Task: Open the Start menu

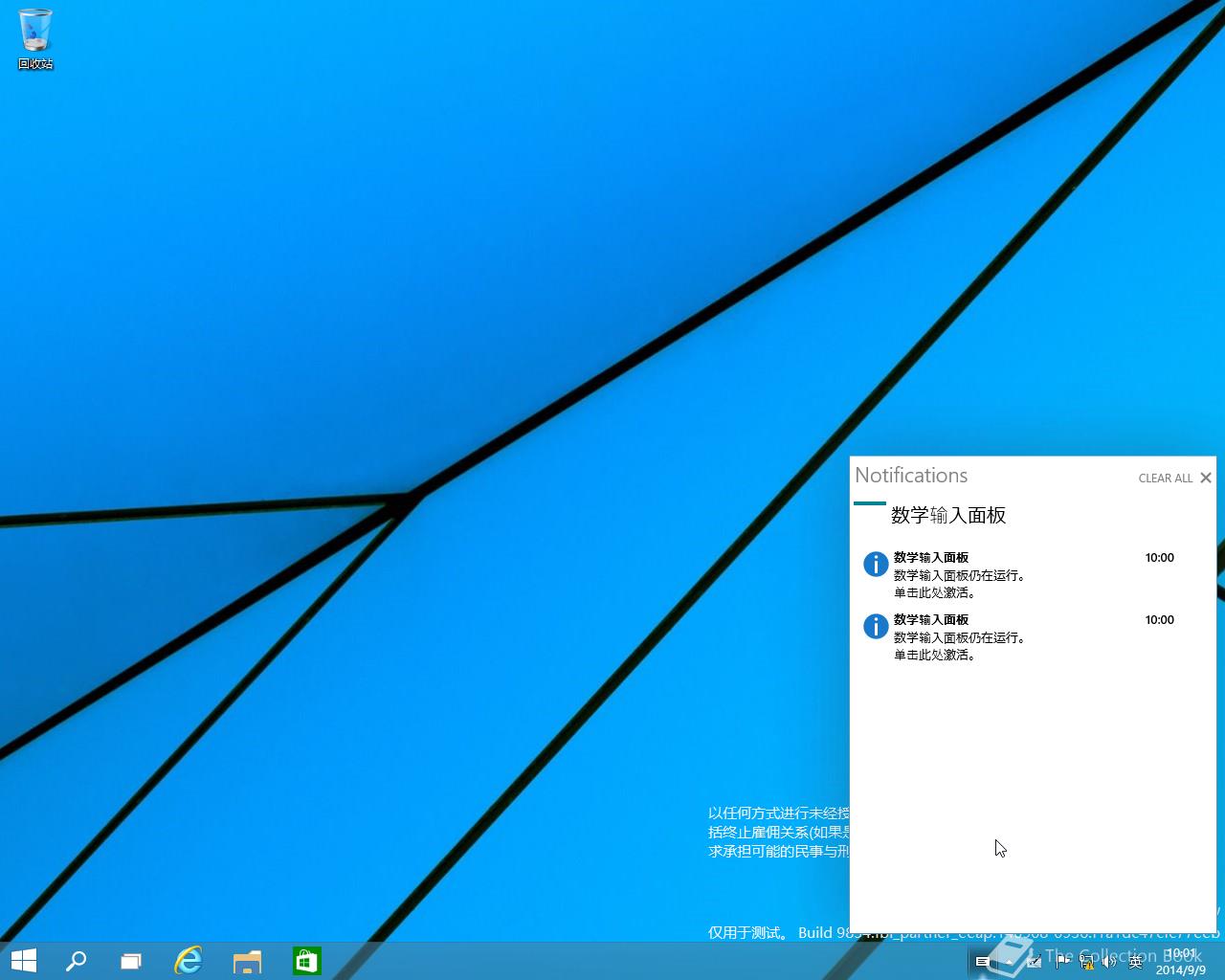Action: pos(23,960)
